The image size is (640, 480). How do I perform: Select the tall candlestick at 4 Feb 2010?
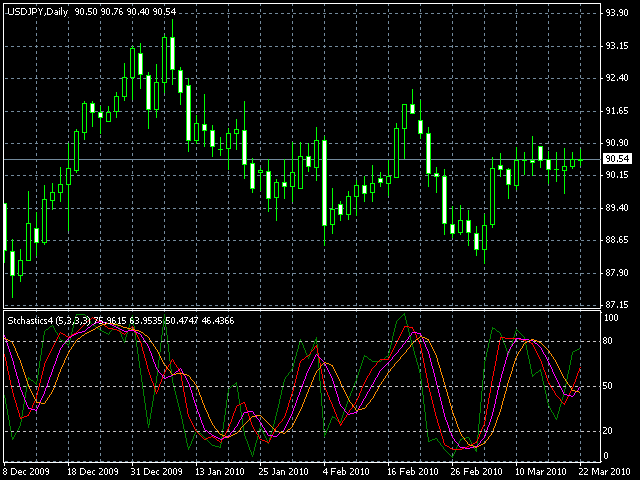[324, 182]
